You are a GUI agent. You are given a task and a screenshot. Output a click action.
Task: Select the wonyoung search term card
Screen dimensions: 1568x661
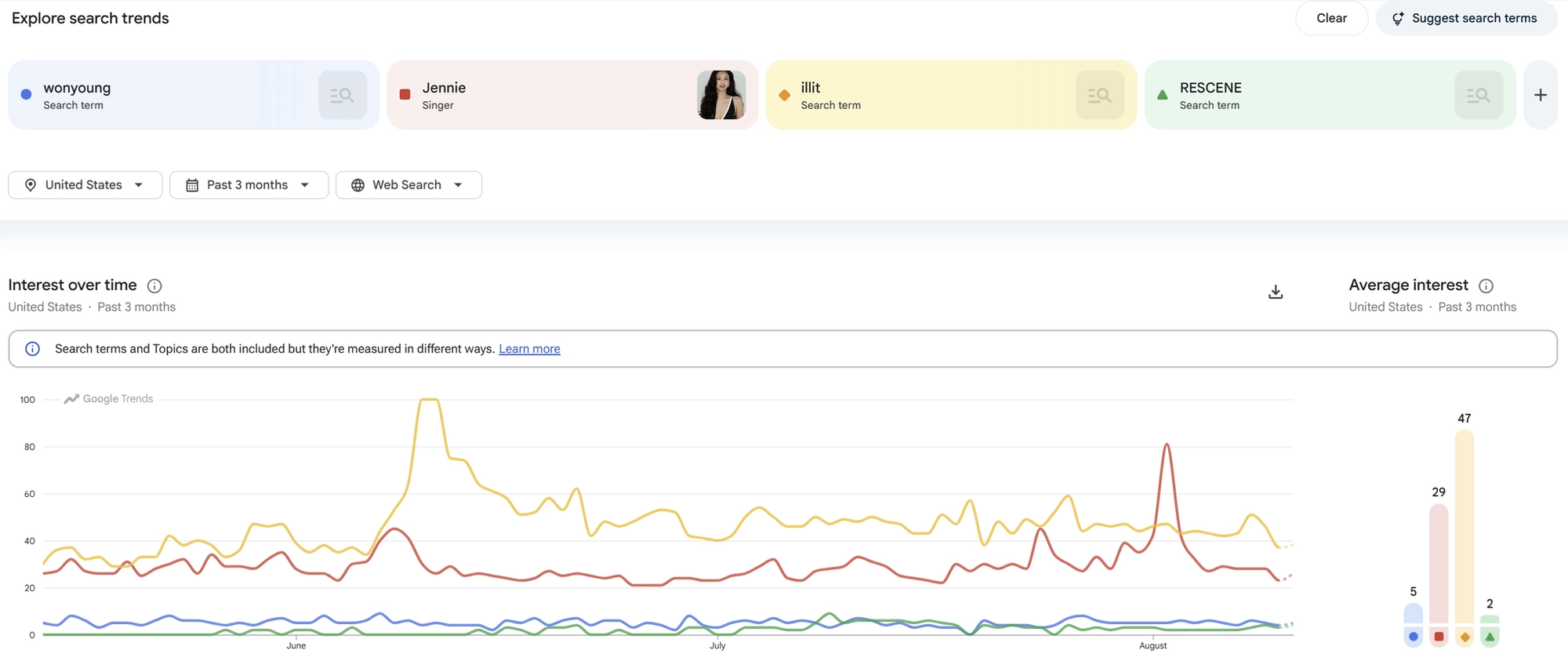click(x=194, y=95)
